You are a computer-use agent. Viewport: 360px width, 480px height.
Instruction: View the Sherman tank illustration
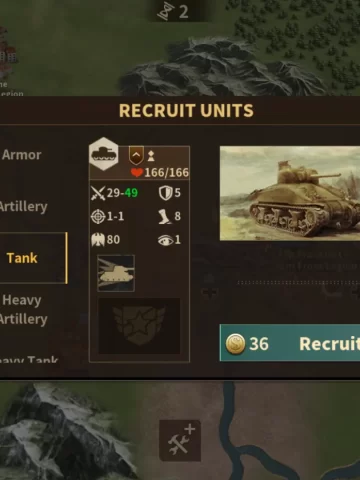coord(290,193)
